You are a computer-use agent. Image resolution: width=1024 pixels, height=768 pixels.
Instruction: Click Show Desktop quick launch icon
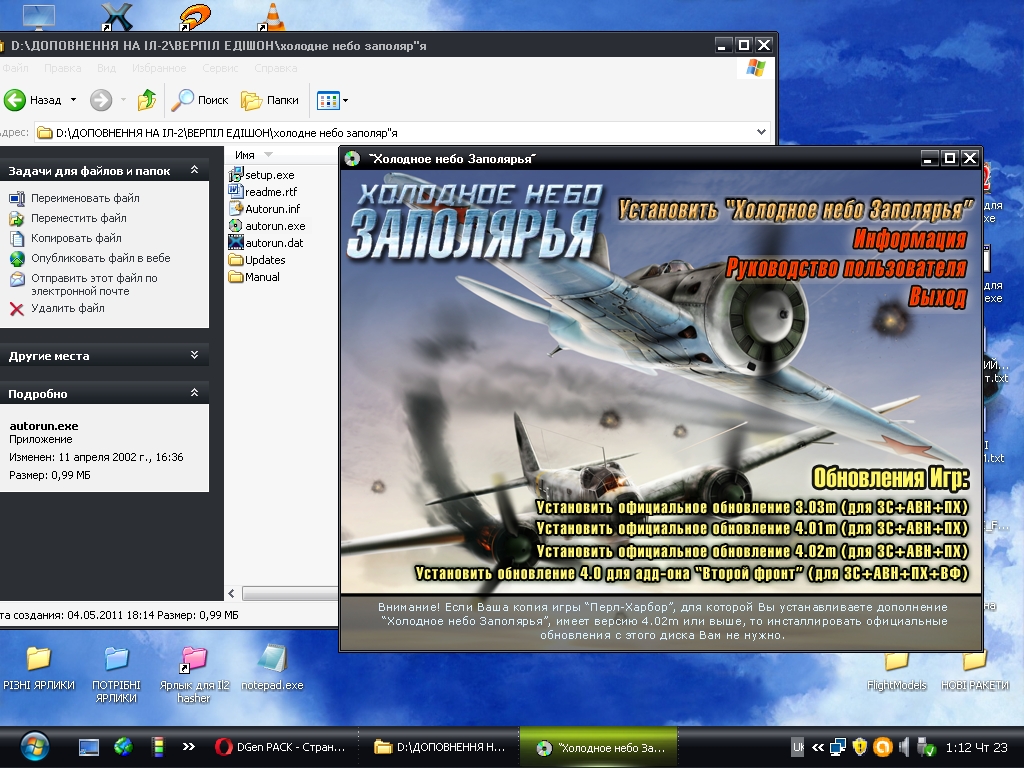tap(89, 747)
